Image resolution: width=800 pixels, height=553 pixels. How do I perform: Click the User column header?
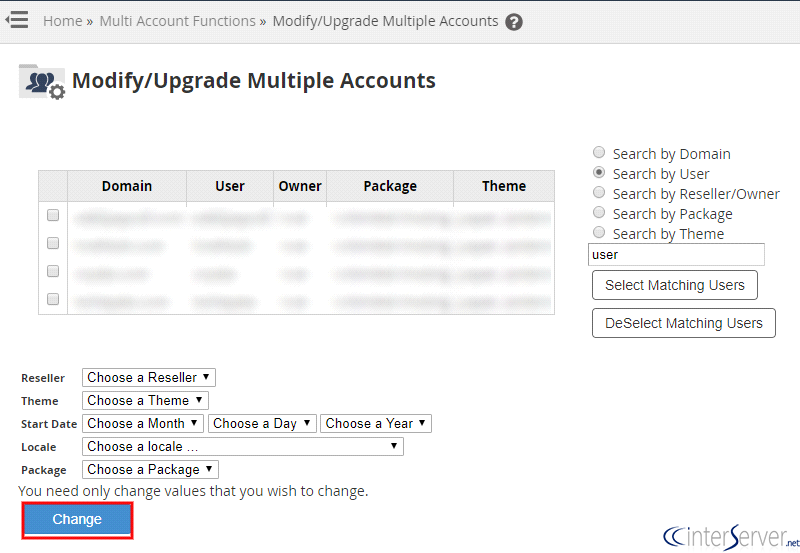pos(230,186)
